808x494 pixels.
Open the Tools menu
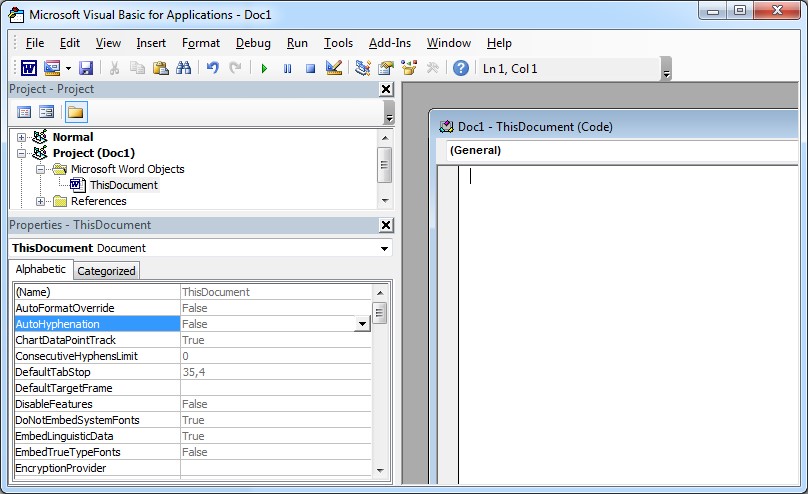pyautogui.click(x=338, y=43)
